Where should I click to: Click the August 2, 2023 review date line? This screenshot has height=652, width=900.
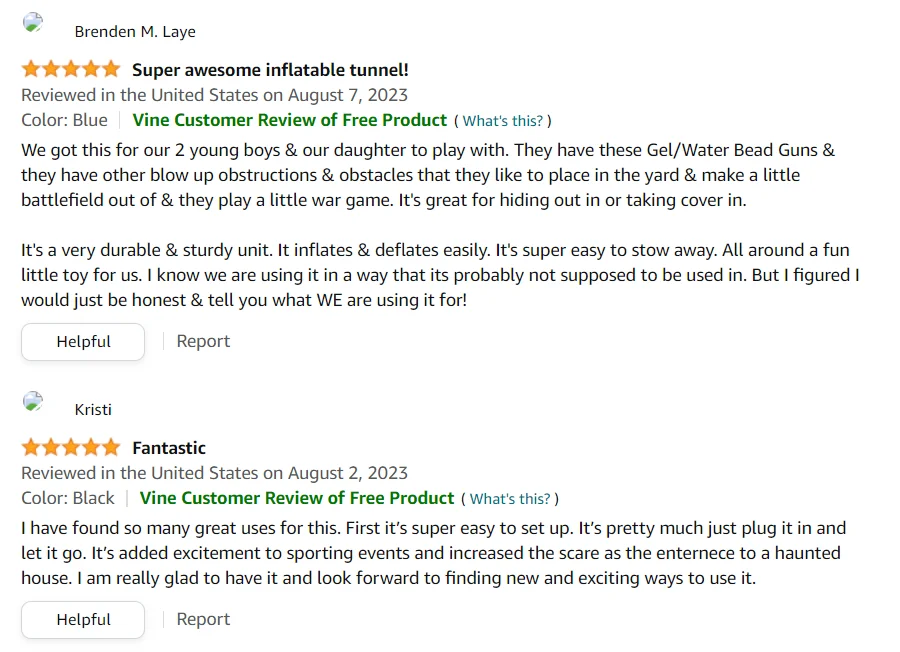pyautogui.click(x=214, y=473)
